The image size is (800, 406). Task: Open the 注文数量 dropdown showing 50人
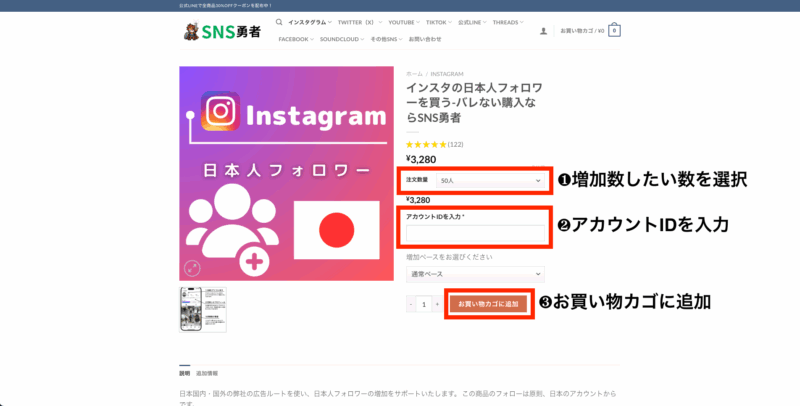(x=490, y=181)
